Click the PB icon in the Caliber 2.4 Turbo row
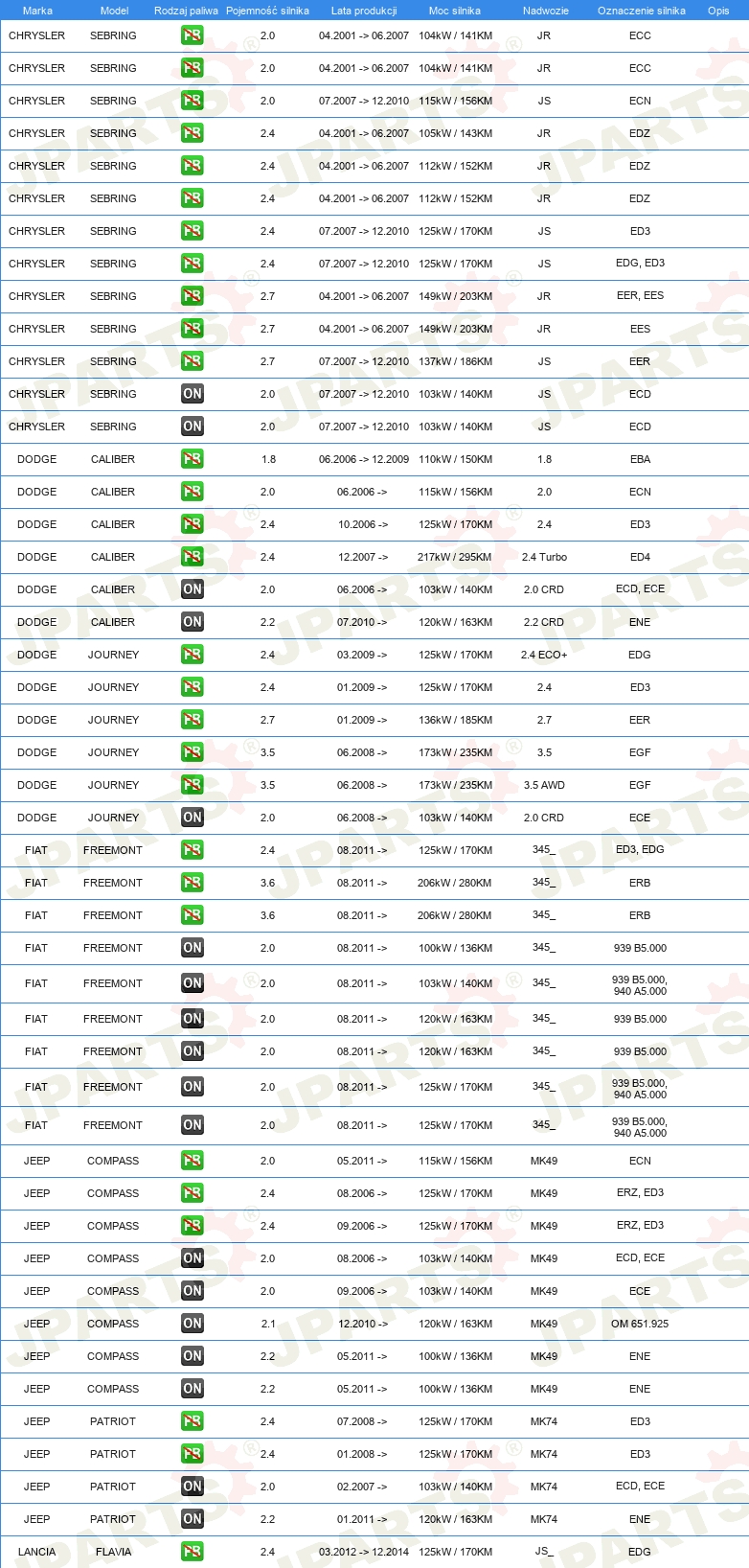The height and width of the screenshot is (1568, 749). (x=193, y=557)
